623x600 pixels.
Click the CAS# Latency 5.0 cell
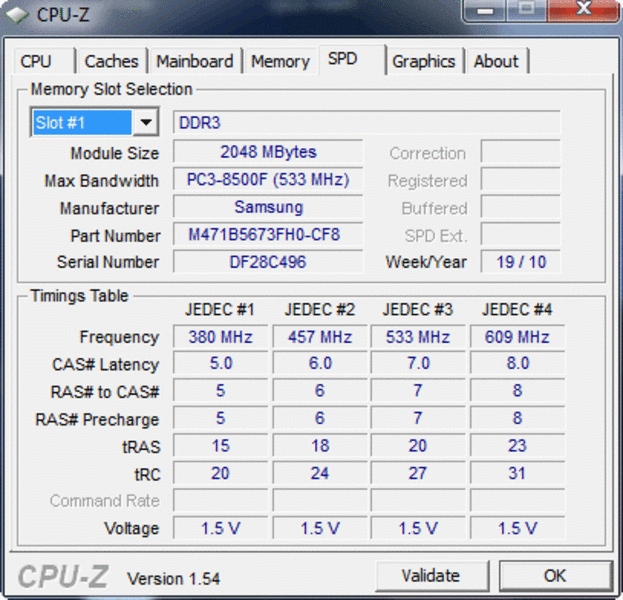(221, 363)
